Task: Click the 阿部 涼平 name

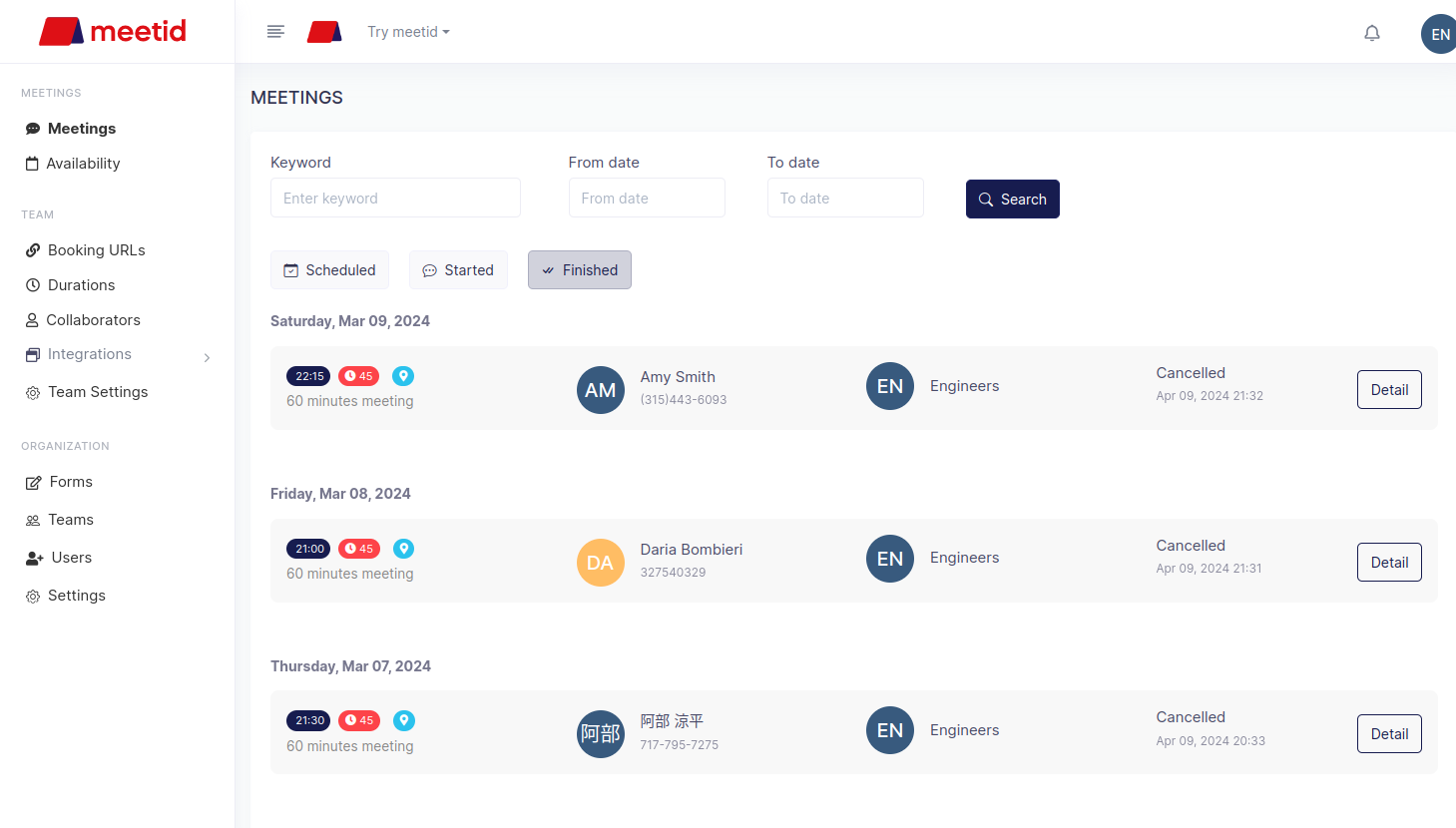Action: tap(672, 721)
